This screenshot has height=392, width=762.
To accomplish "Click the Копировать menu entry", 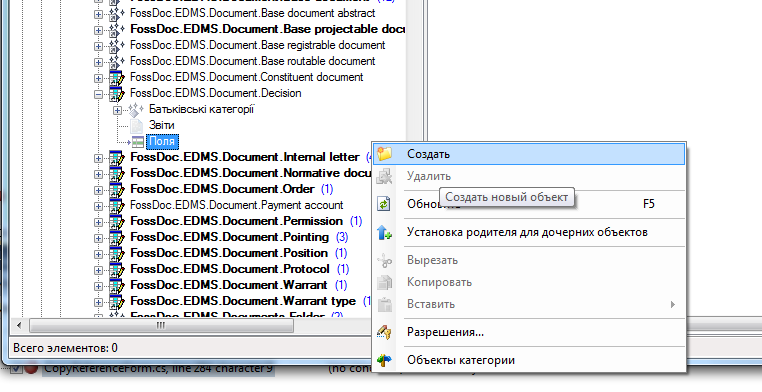I will [529, 282].
